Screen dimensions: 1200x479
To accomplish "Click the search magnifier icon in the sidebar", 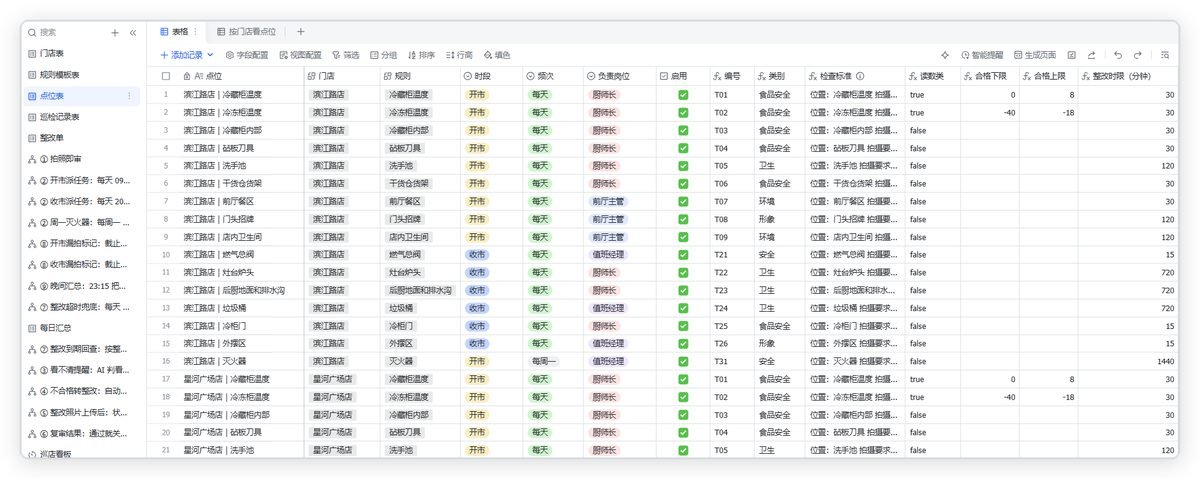I will tap(32, 33).
